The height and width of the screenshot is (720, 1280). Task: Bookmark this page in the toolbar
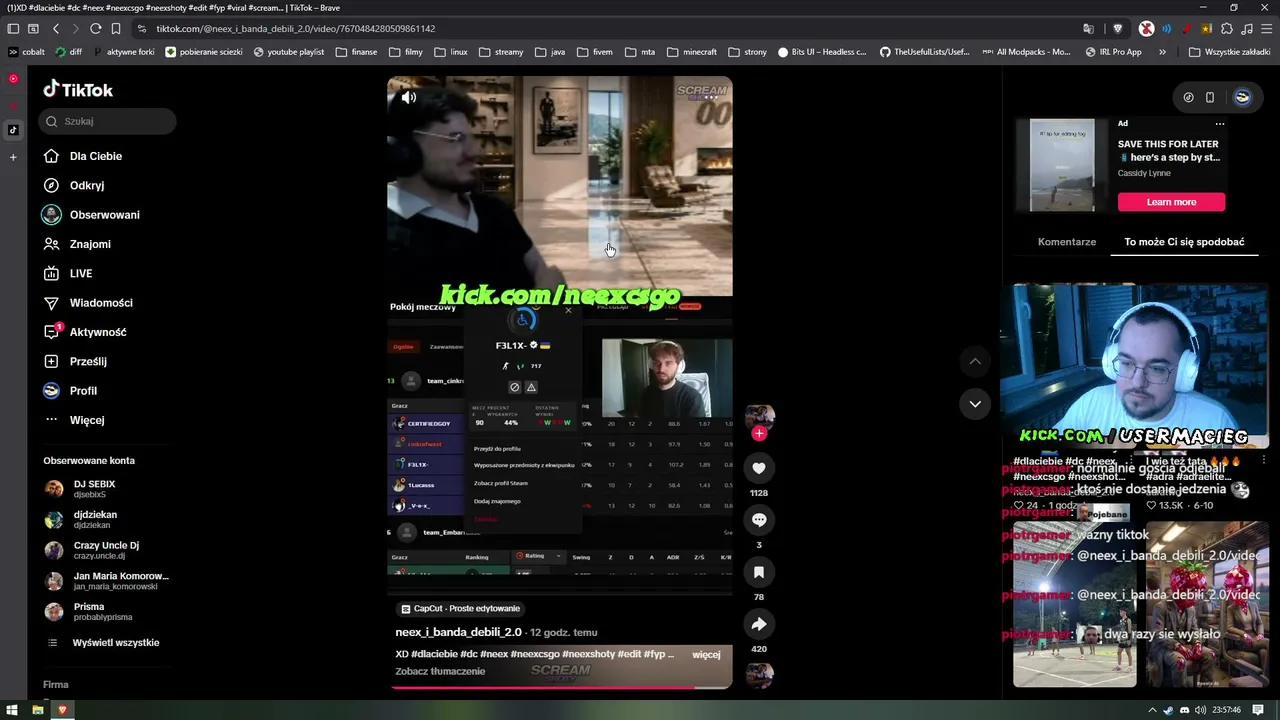pos(116,29)
